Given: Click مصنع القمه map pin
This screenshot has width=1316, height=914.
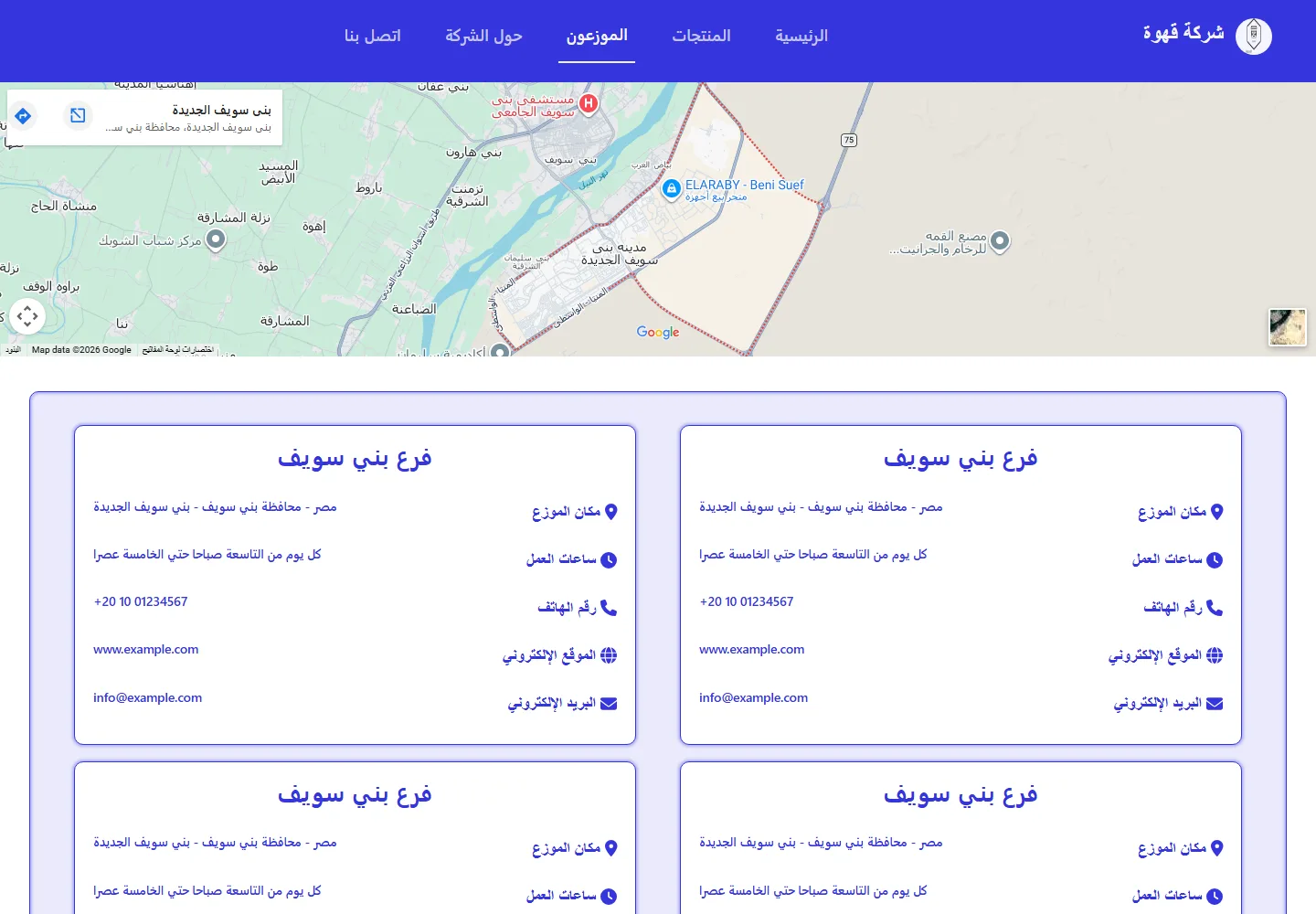Looking at the screenshot, I should pyautogui.click(x=1000, y=241).
